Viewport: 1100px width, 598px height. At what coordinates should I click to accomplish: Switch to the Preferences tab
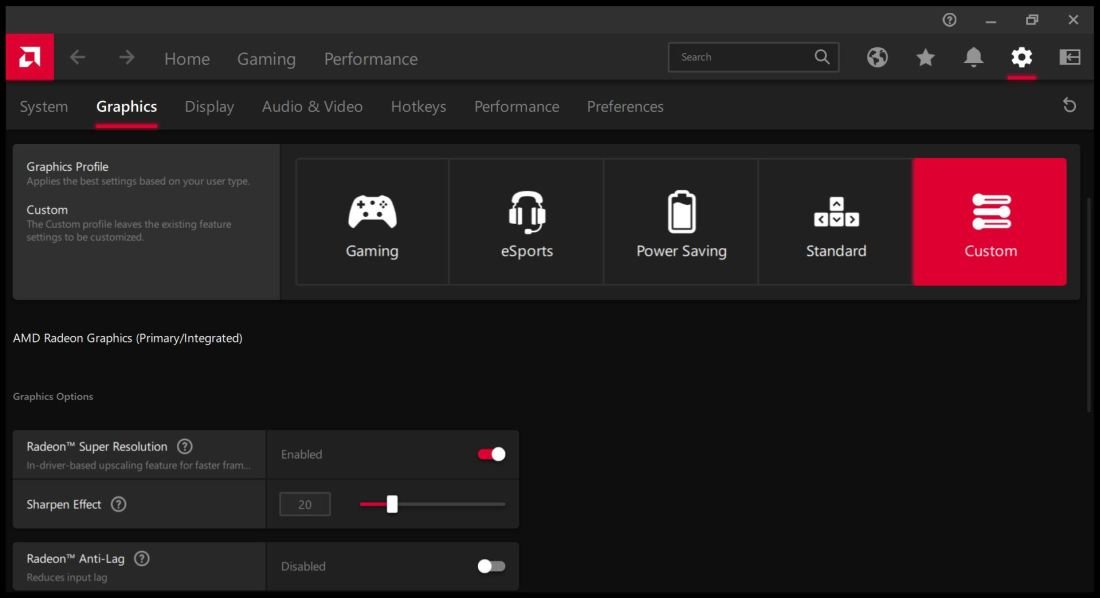[x=625, y=107]
